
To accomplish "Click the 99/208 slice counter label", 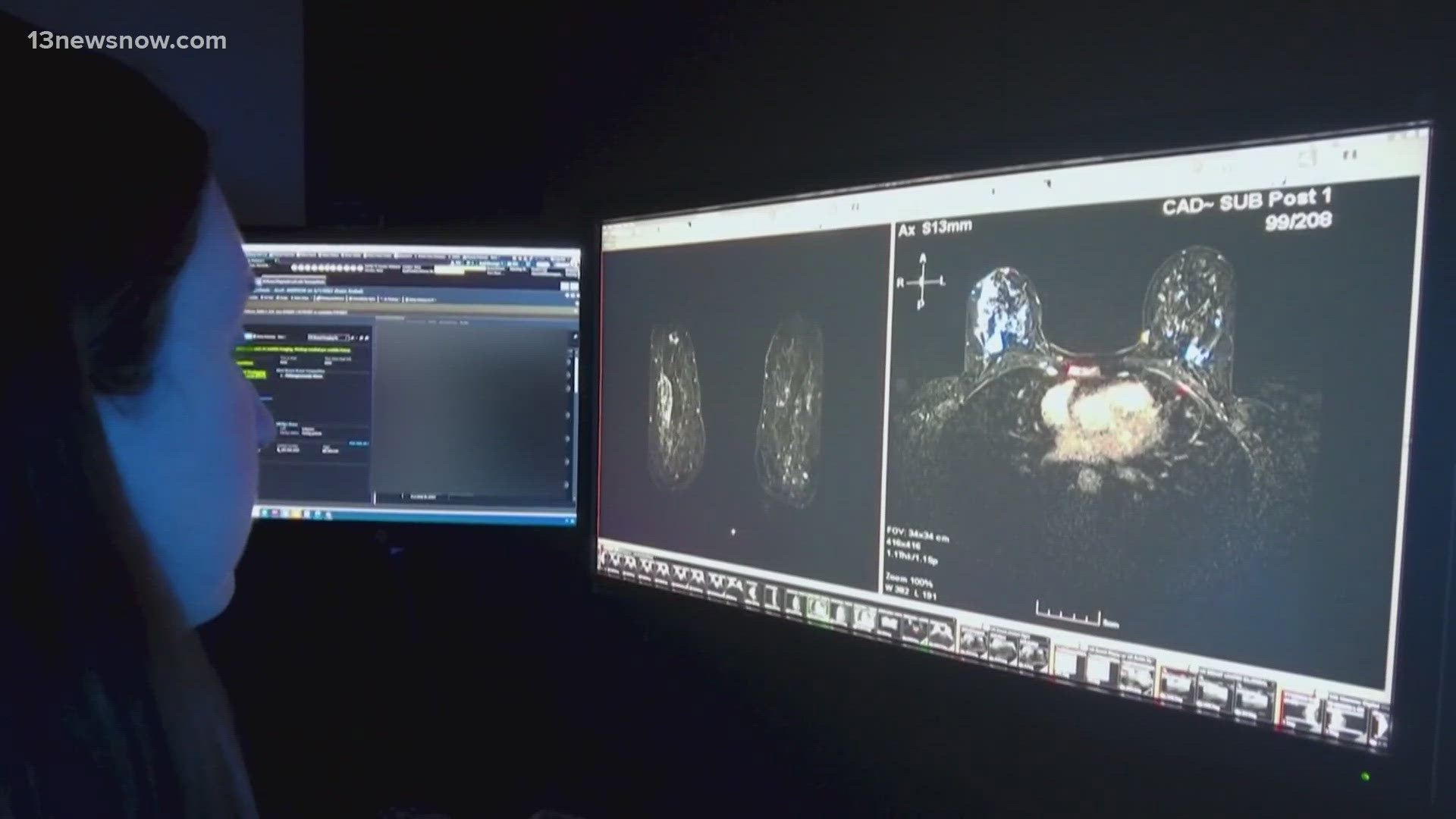I will pyautogui.click(x=1298, y=221).
